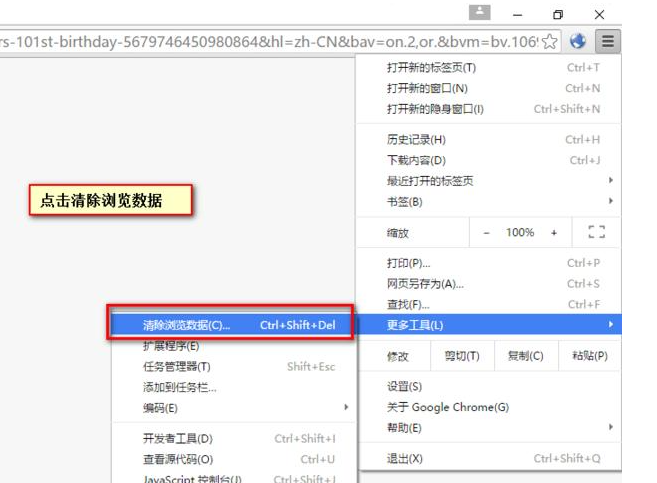Viewport: 657px width, 483px height.
Task: Increase zoom with the plus button
Action: [554, 233]
